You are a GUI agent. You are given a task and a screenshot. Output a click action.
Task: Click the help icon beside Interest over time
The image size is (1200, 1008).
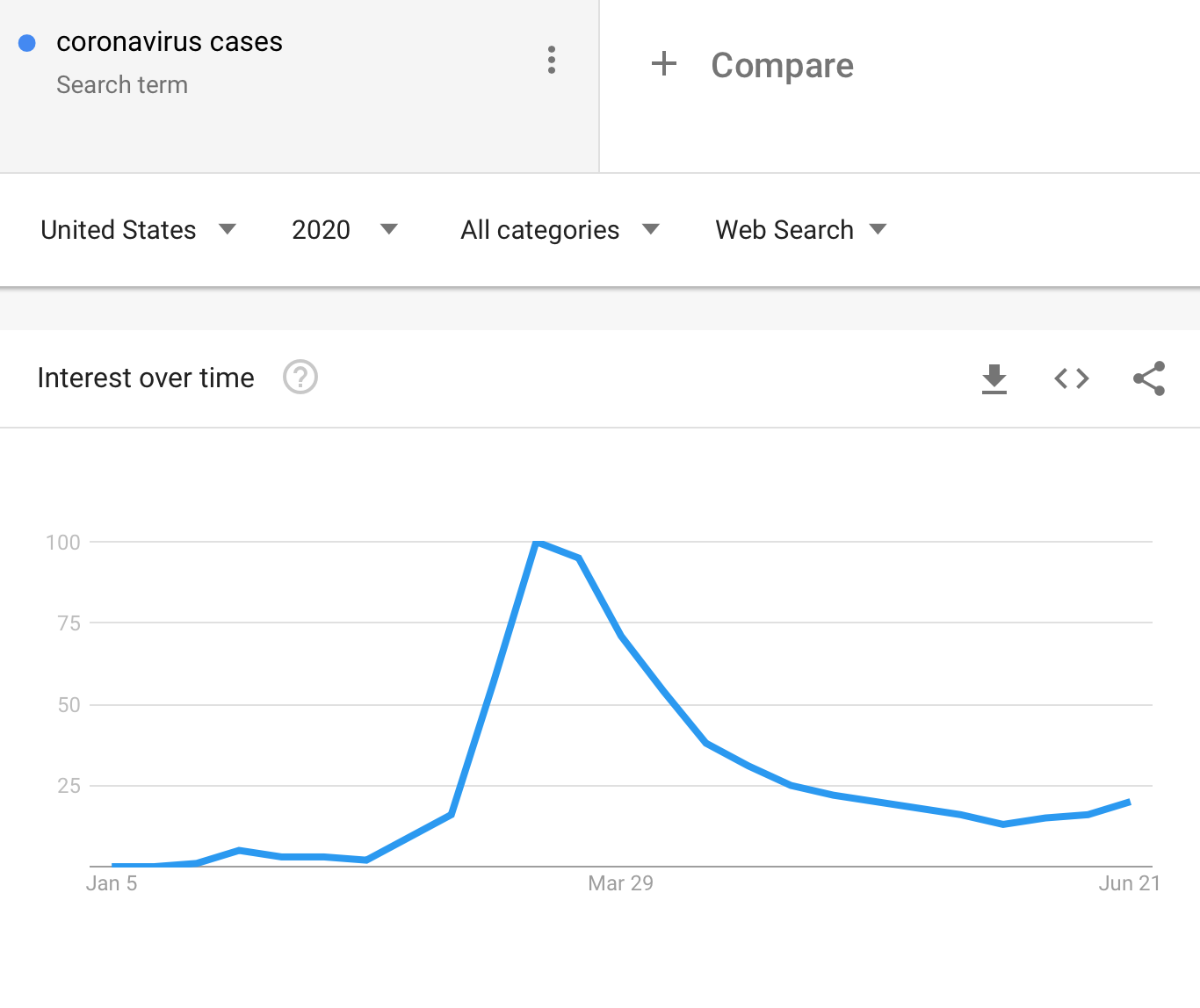click(x=300, y=378)
